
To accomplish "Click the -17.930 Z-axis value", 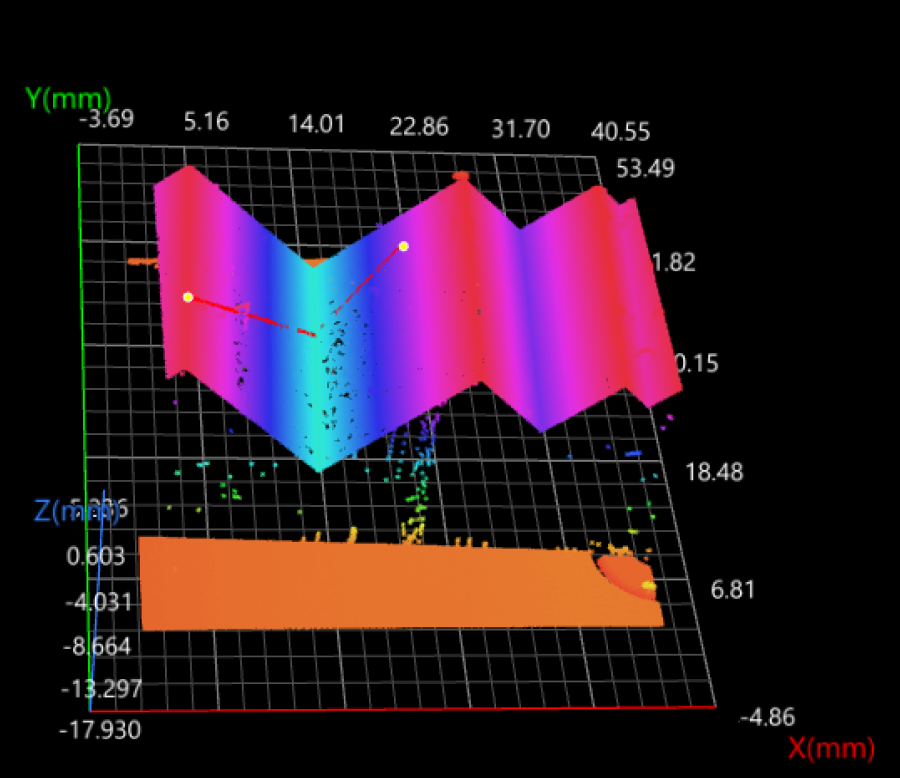I will click(100, 730).
